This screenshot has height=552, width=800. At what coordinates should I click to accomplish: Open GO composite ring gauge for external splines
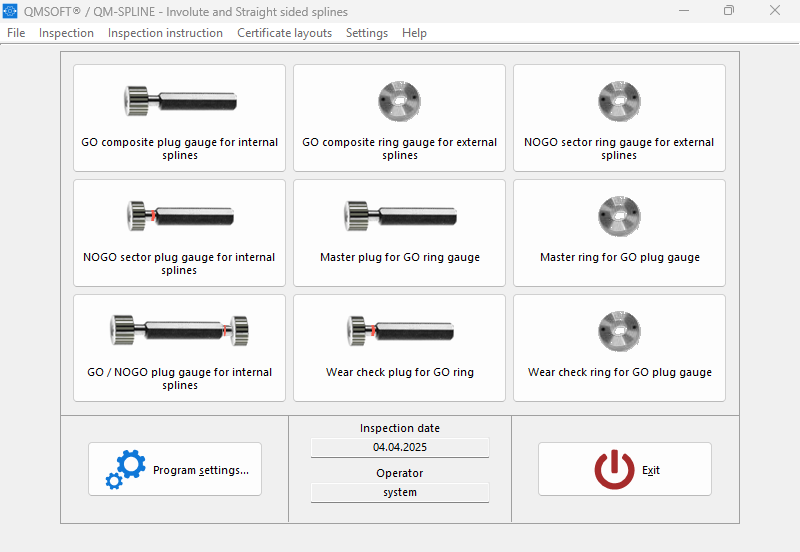tap(399, 118)
